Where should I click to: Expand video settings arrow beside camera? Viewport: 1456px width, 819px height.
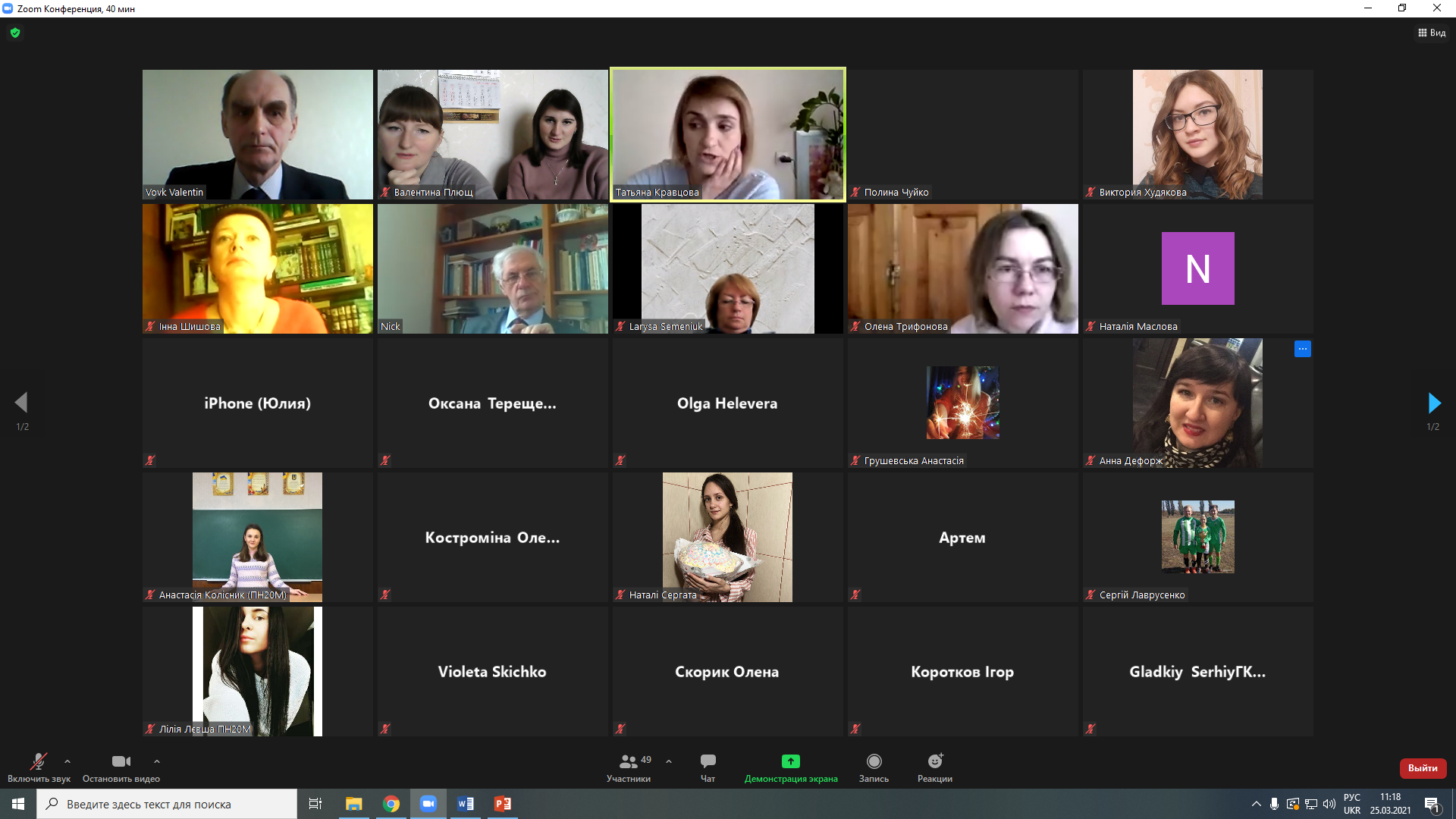pyautogui.click(x=157, y=761)
